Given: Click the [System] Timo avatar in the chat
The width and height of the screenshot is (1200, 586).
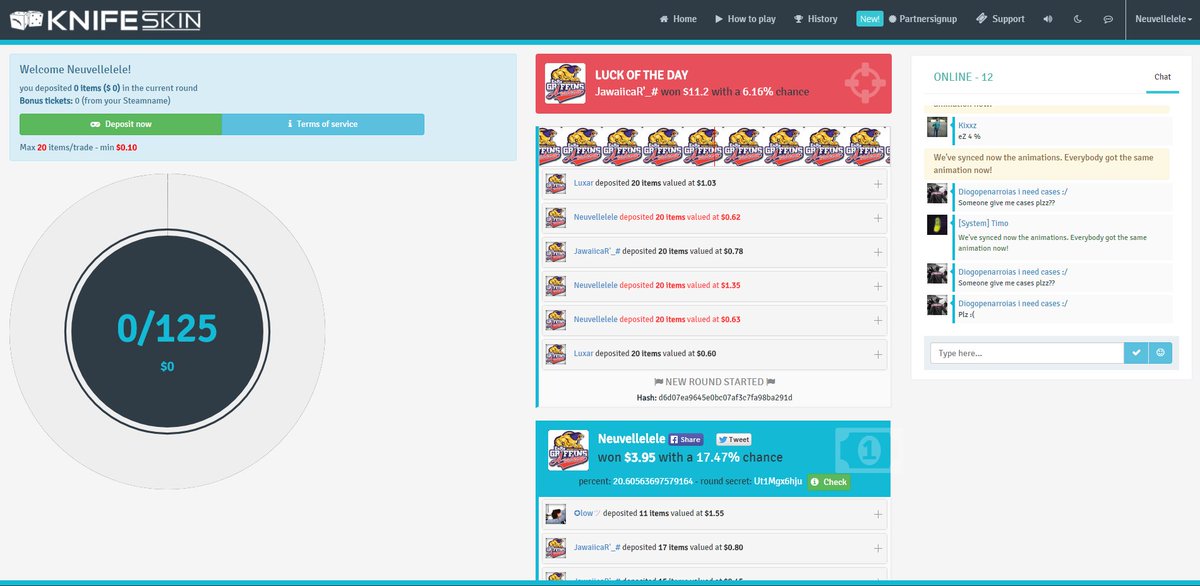Looking at the screenshot, I should 937,225.
